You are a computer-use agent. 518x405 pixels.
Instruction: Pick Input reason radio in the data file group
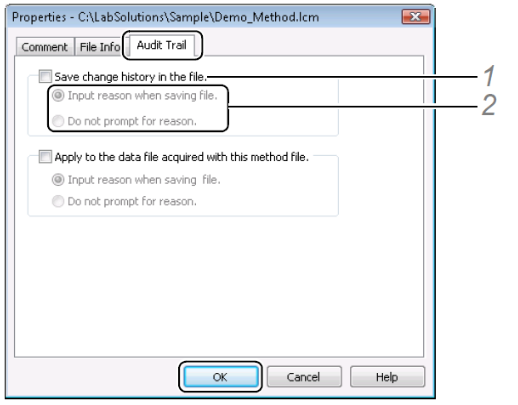click(58, 180)
